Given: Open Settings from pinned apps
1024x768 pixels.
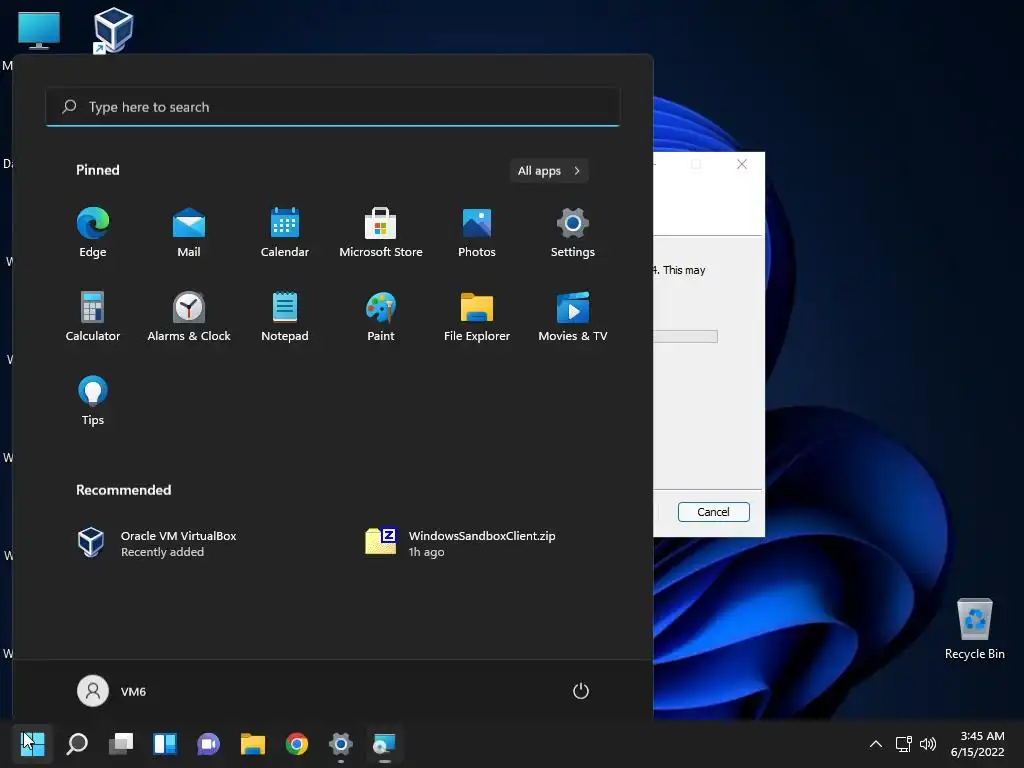Looking at the screenshot, I should (x=573, y=232).
